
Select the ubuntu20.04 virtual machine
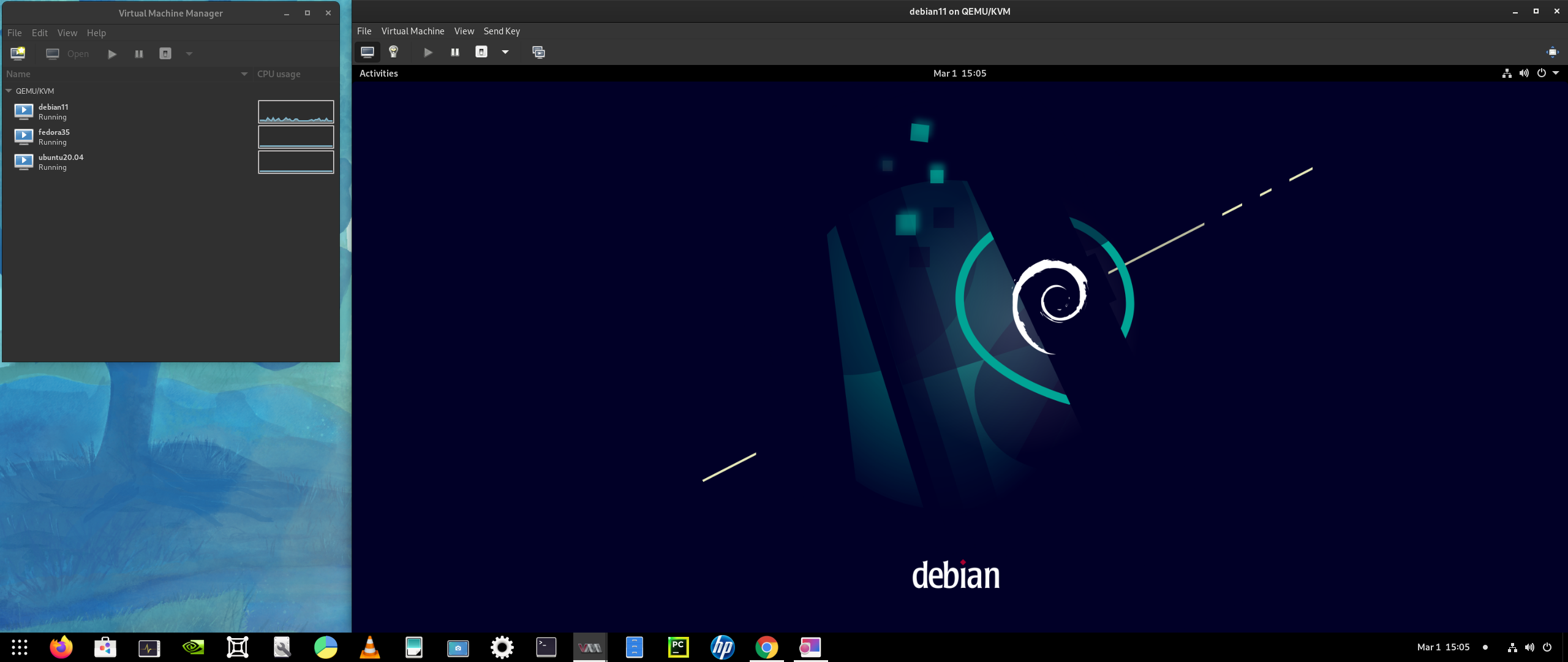[61, 162]
